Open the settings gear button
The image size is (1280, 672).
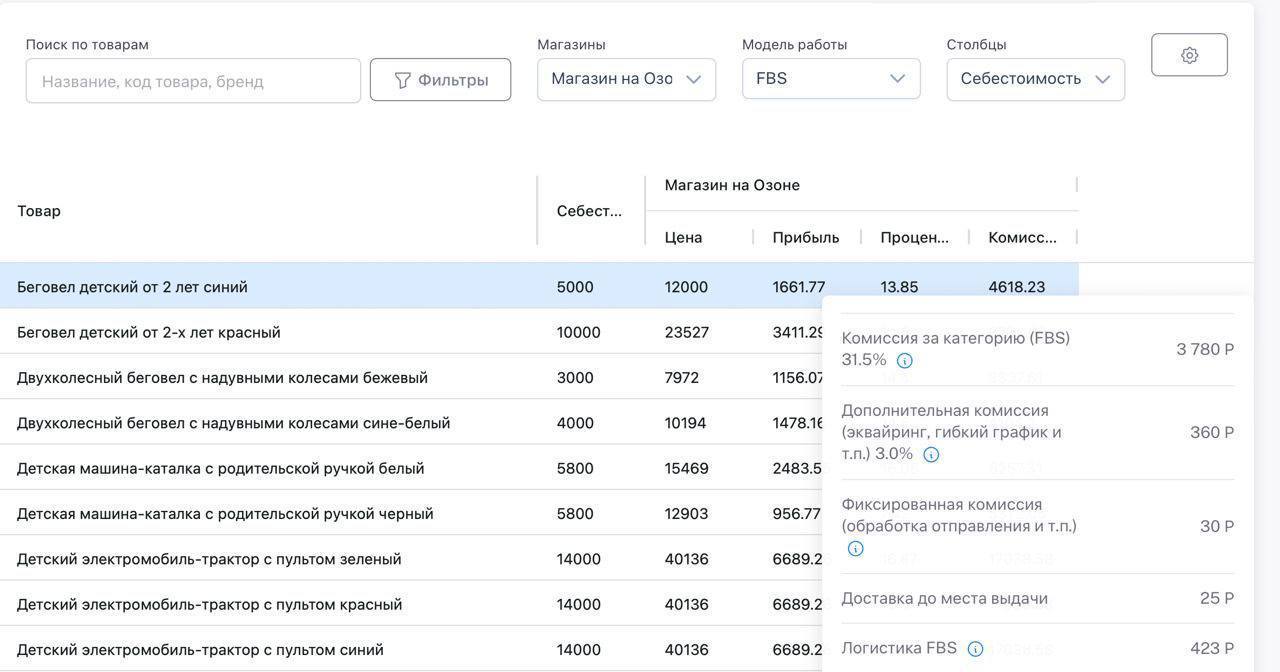point(1189,55)
